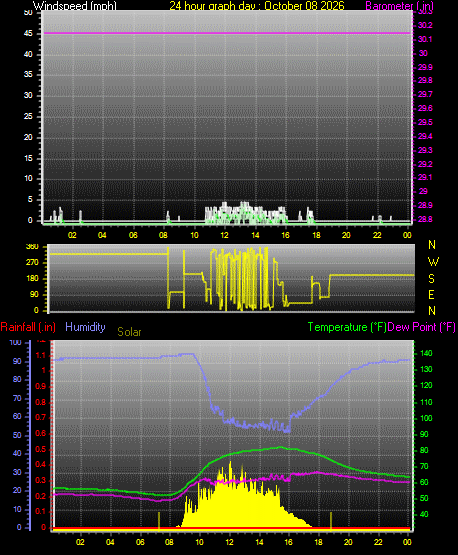Click the magenta barometer line
The width and height of the screenshot is (458, 555).
[x=227, y=33]
